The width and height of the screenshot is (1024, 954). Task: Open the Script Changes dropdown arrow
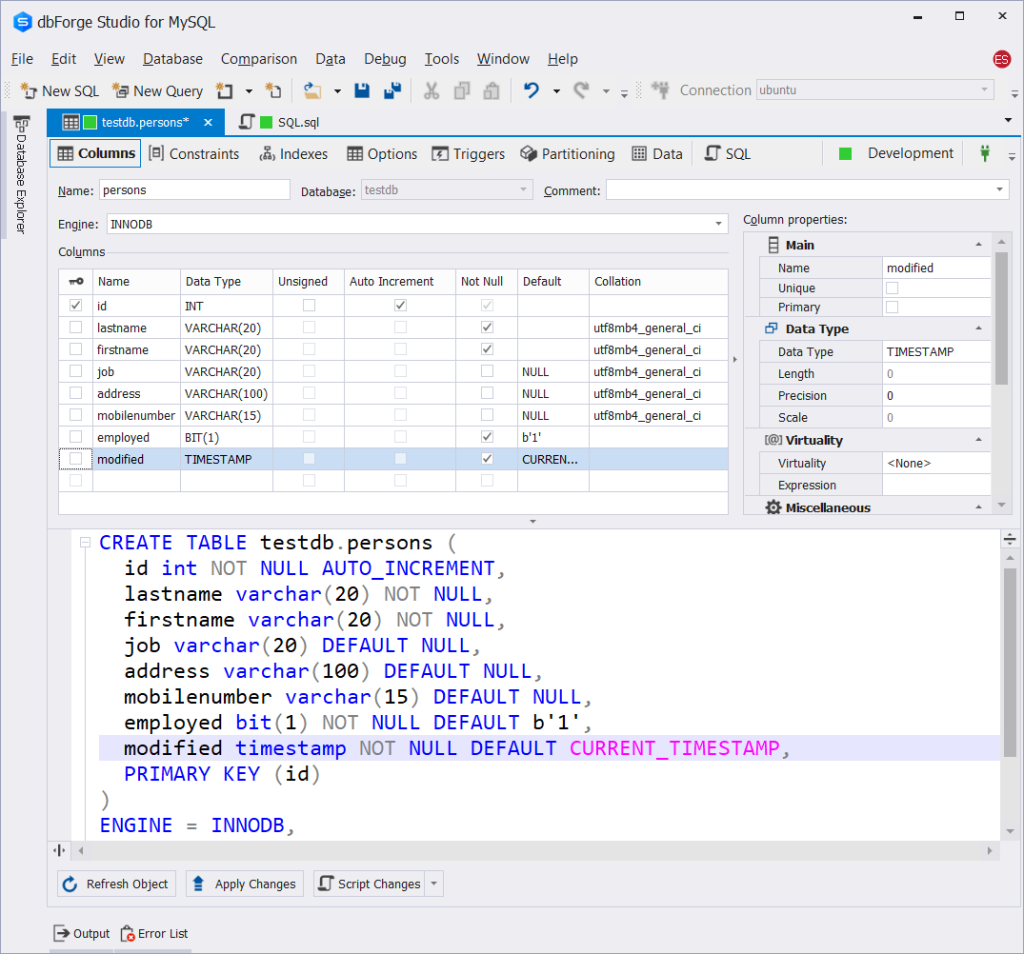tap(434, 883)
